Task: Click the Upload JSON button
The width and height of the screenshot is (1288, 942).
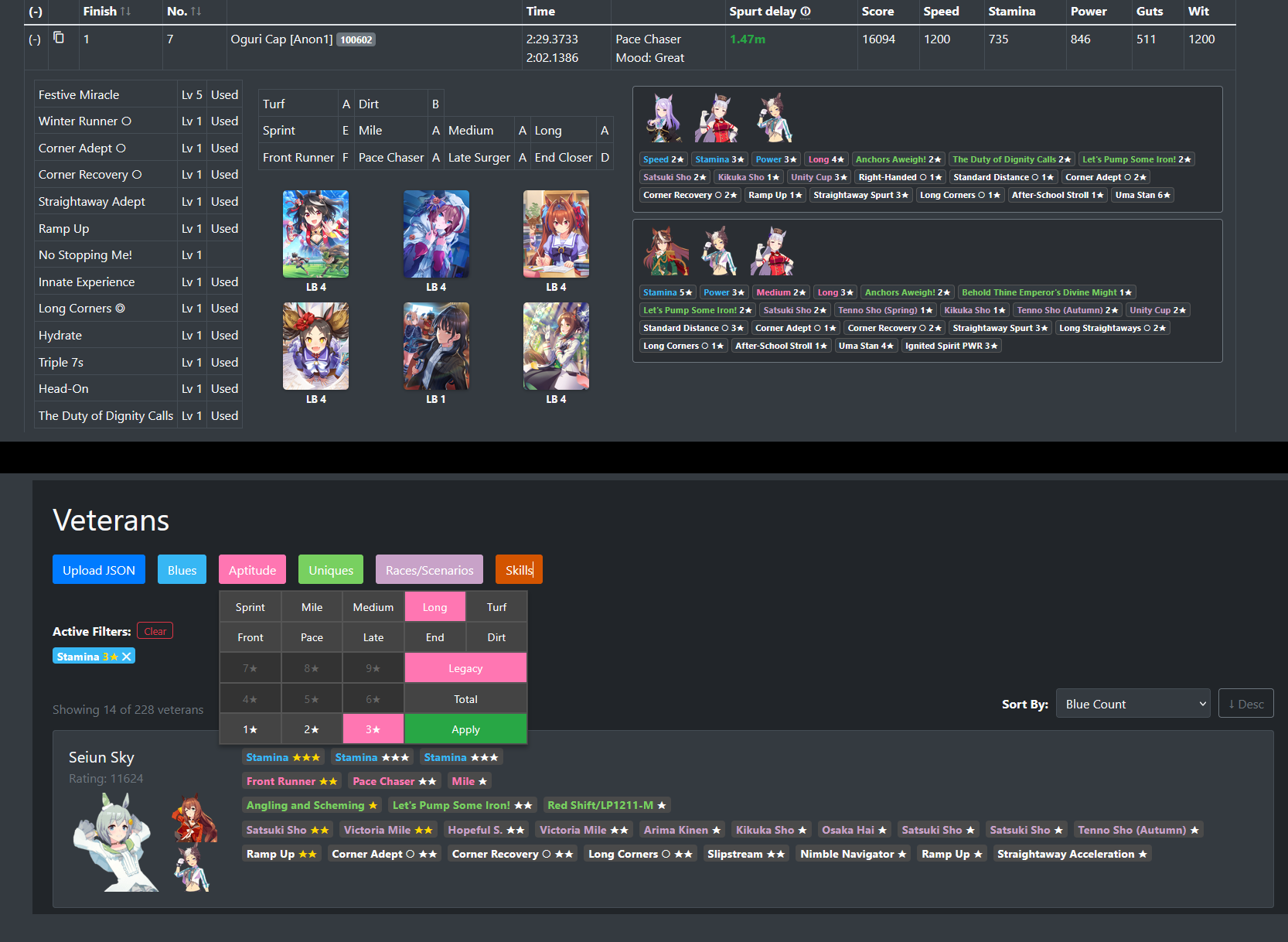Action: [x=99, y=570]
